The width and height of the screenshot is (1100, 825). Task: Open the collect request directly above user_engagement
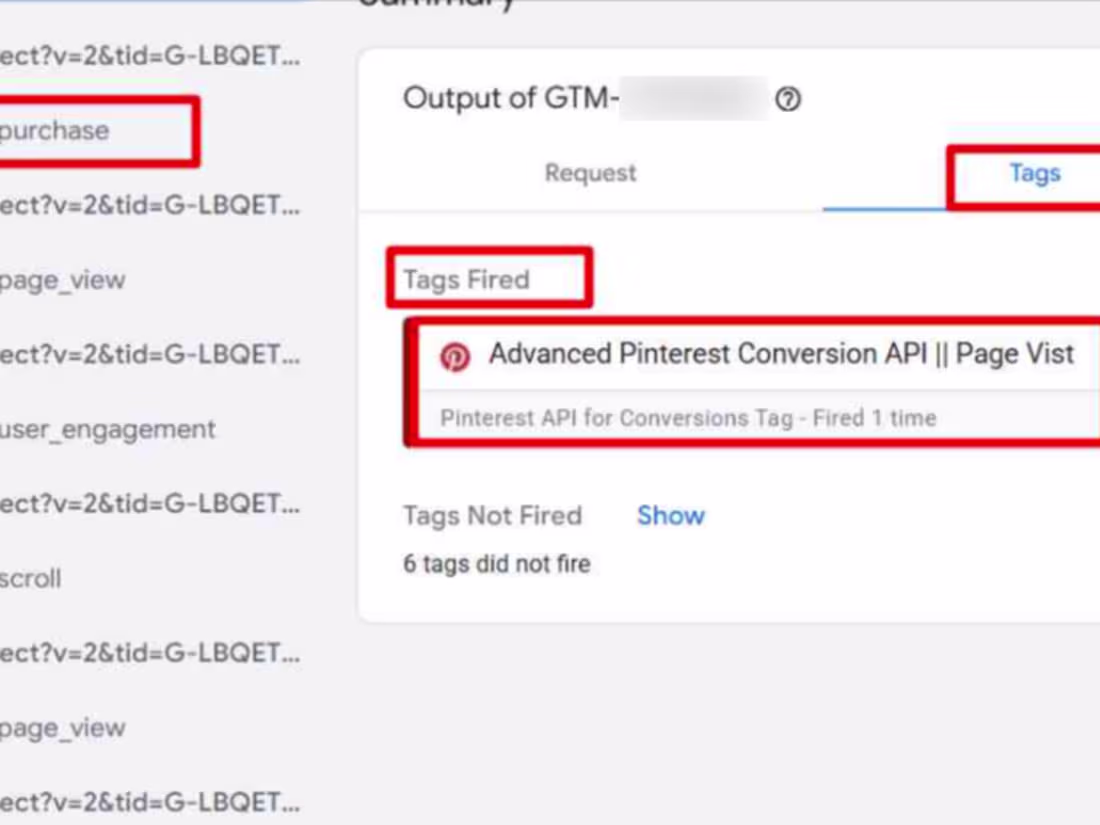click(150, 355)
